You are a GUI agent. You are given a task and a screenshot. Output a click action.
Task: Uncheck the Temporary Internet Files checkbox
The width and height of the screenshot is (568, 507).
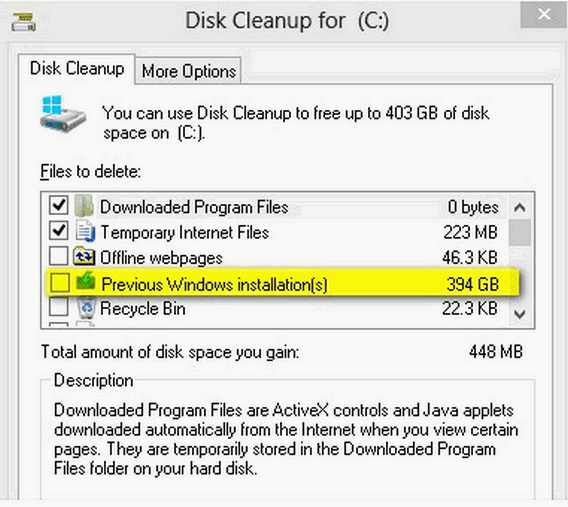(x=58, y=231)
